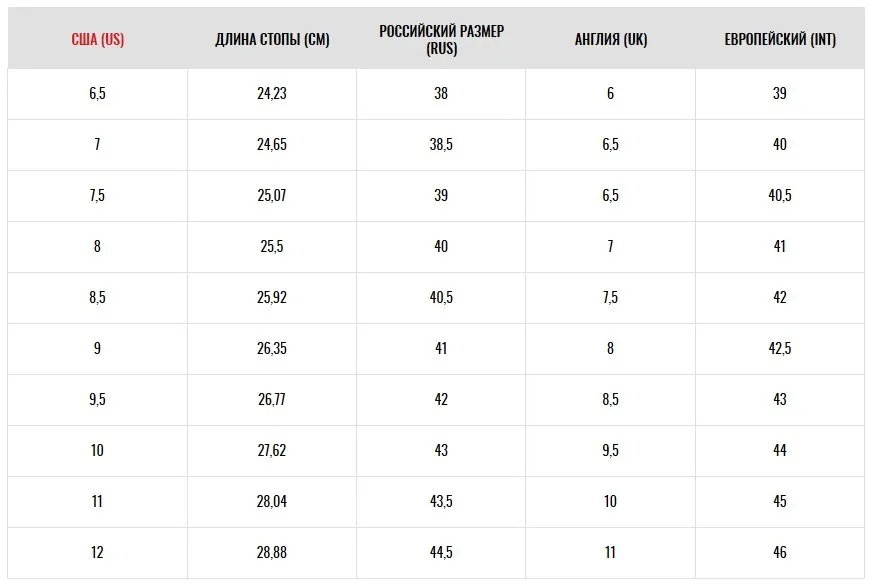Image resolution: width=878 pixels, height=588 pixels.
Task: Click the РОССИЙСКИЙ РАЗМЕР (RUS) header
Action: pos(441,39)
